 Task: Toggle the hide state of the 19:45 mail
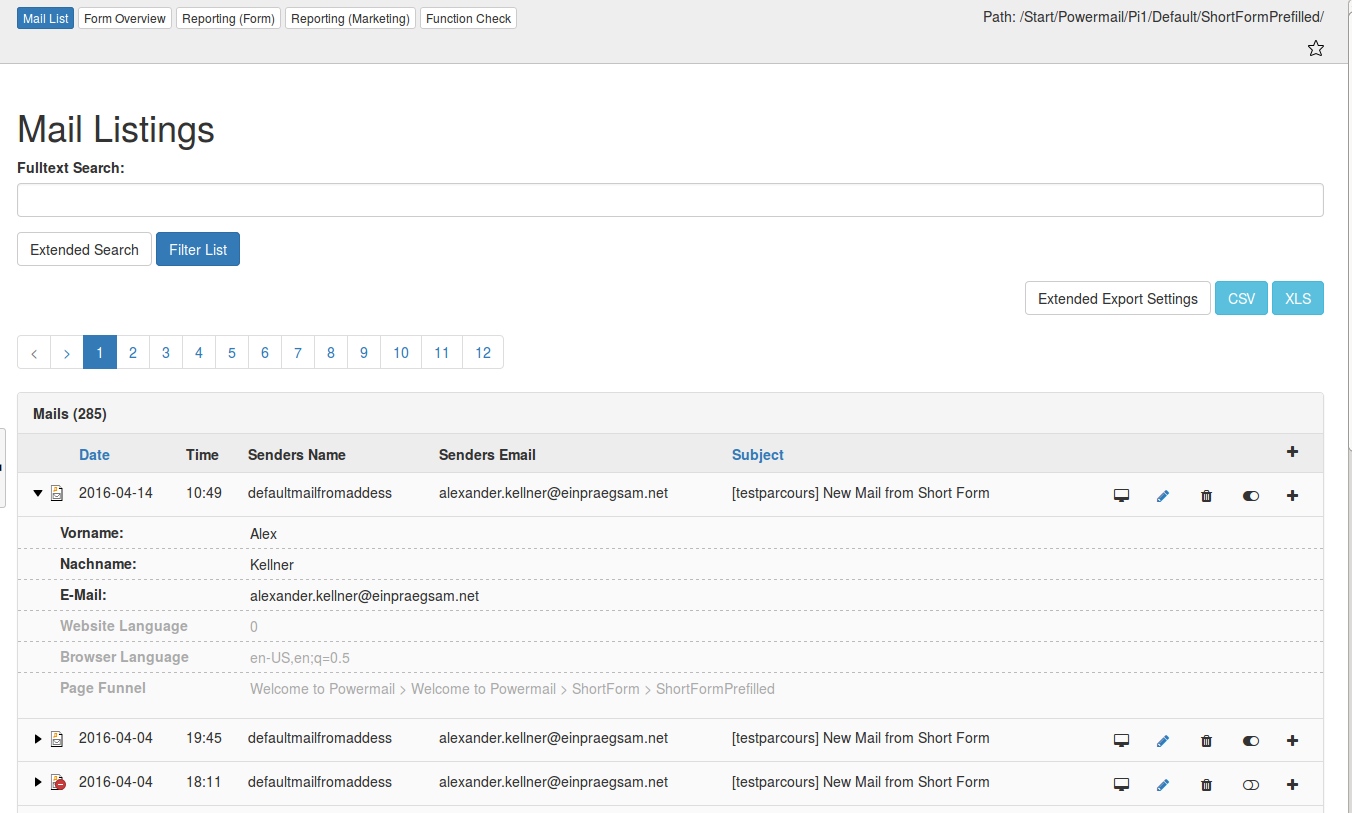(x=1251, y=740)
